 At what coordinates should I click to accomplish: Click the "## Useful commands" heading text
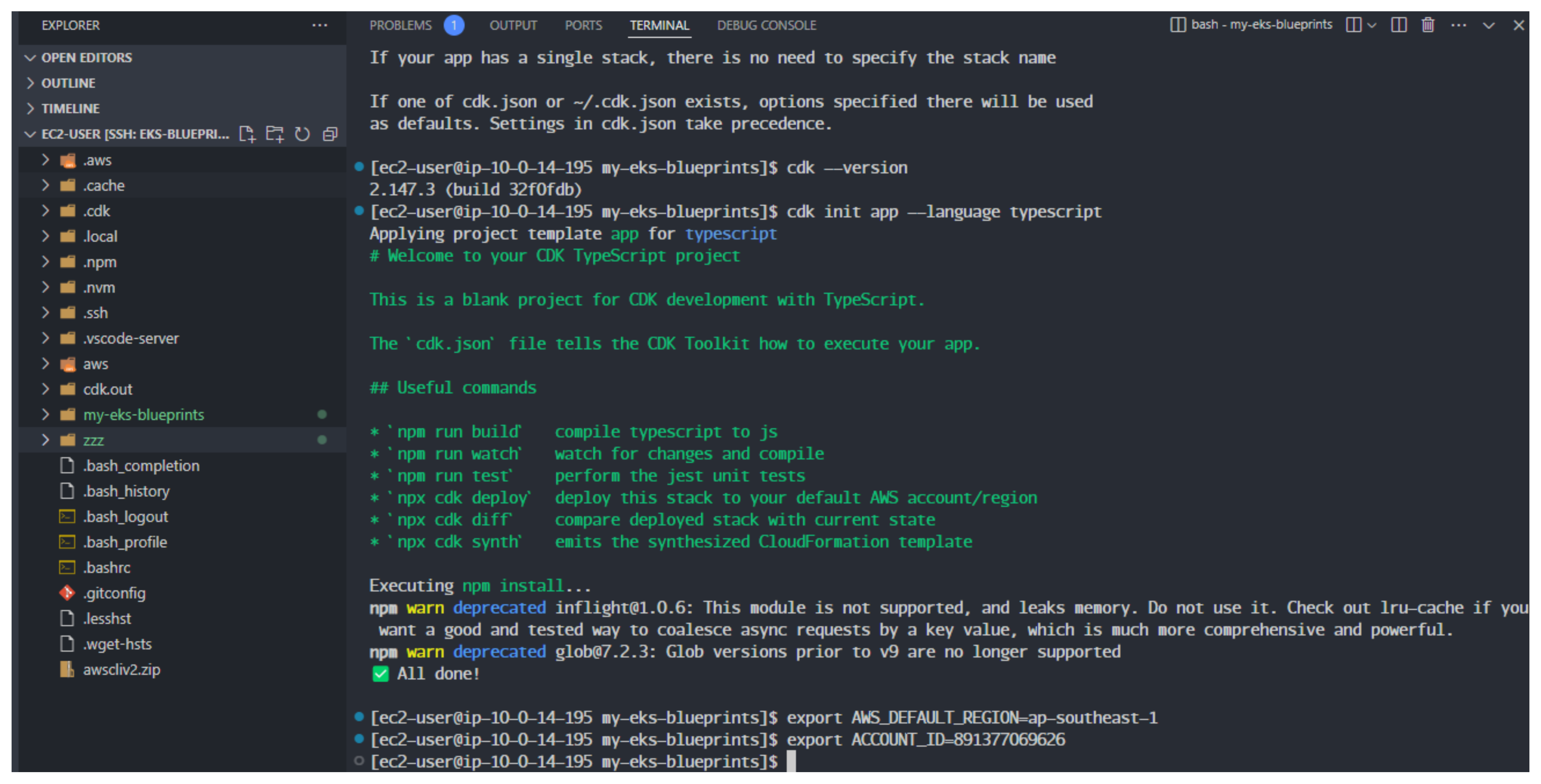coord(453,388)
